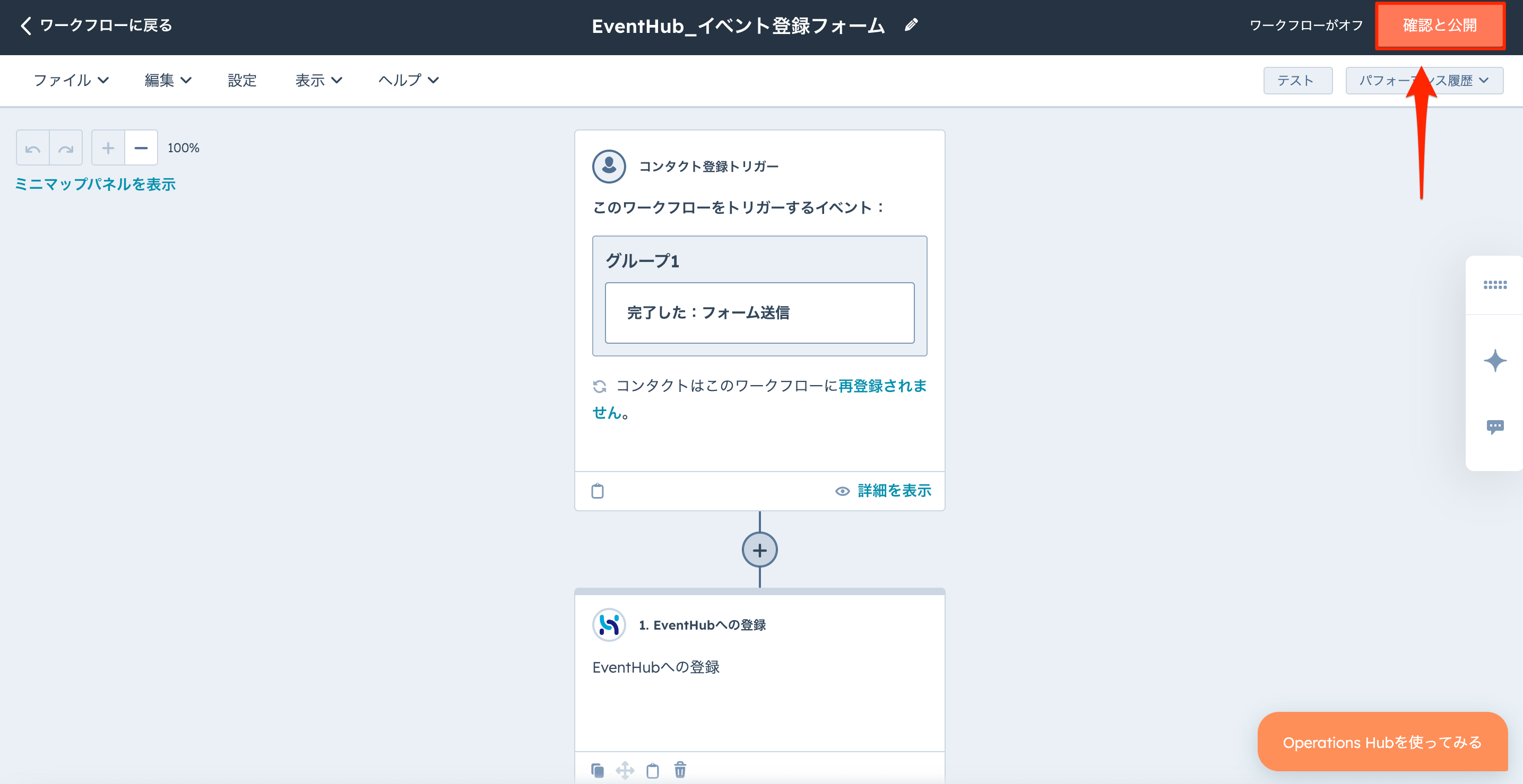Open the 設定 menu item
1523x784 pixels.
click(x=243, y=80)
